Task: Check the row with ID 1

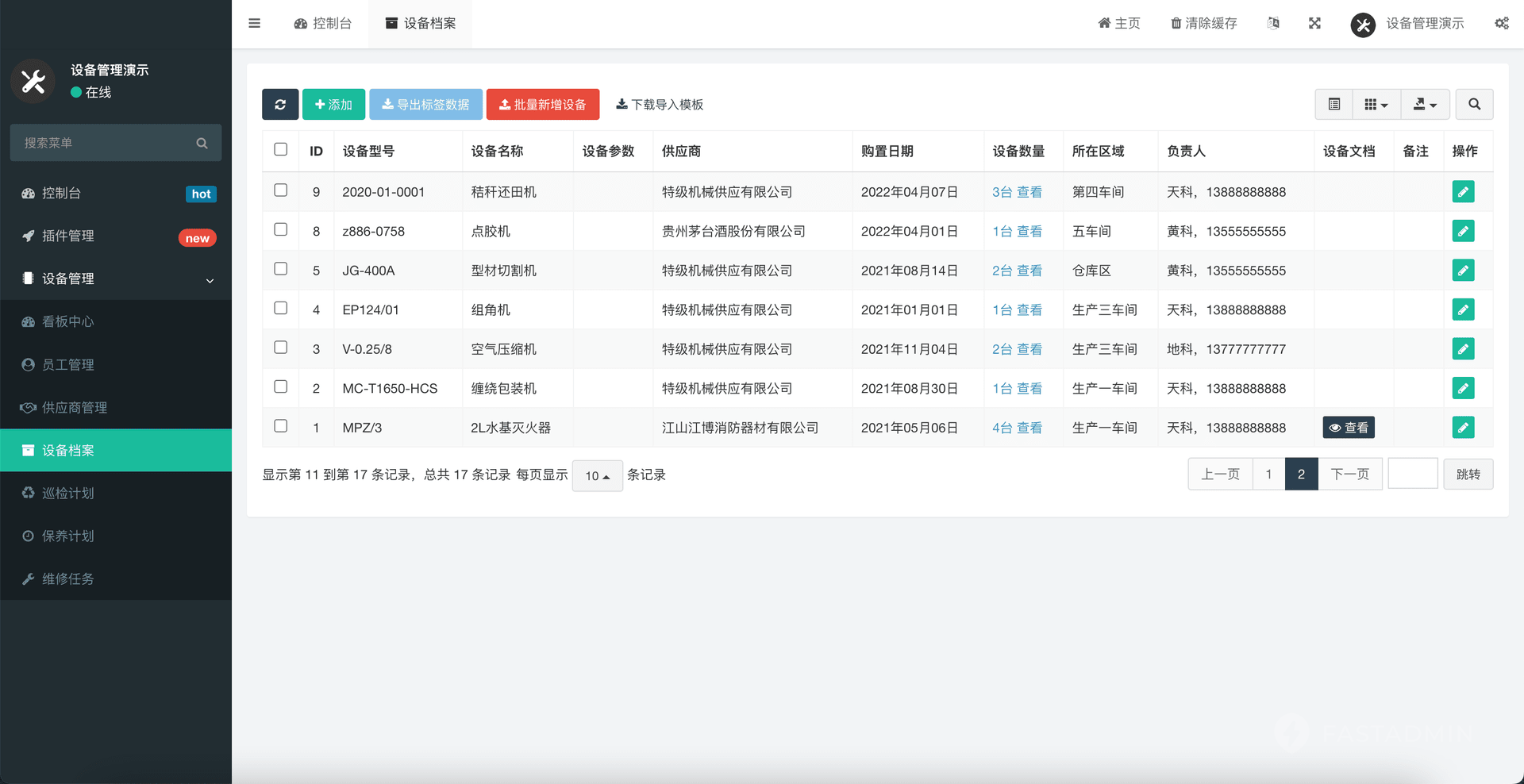Action: click(280, 425)
